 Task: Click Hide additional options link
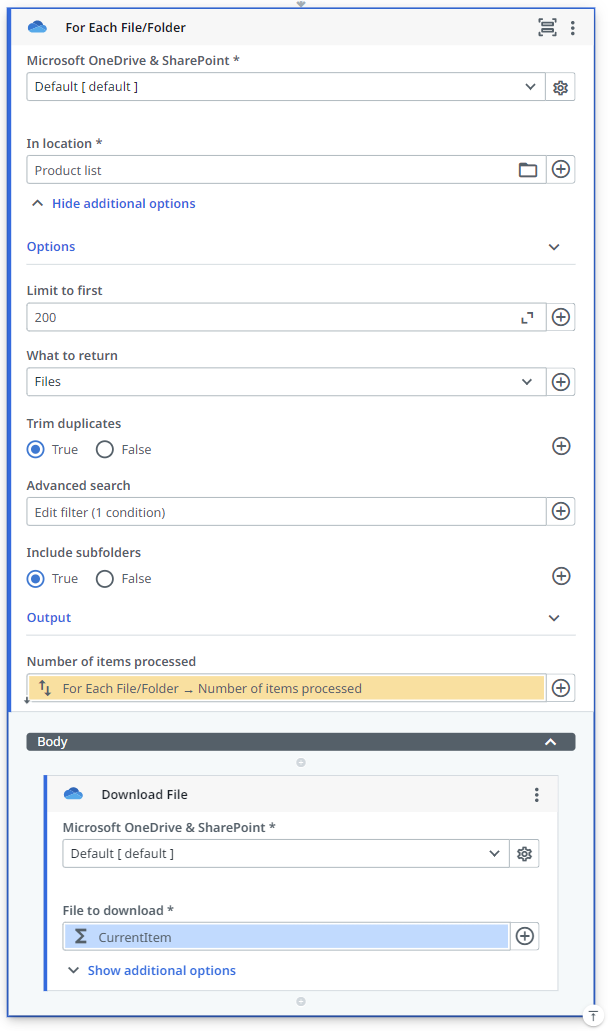pyautogui.click(x=123, y=204)
